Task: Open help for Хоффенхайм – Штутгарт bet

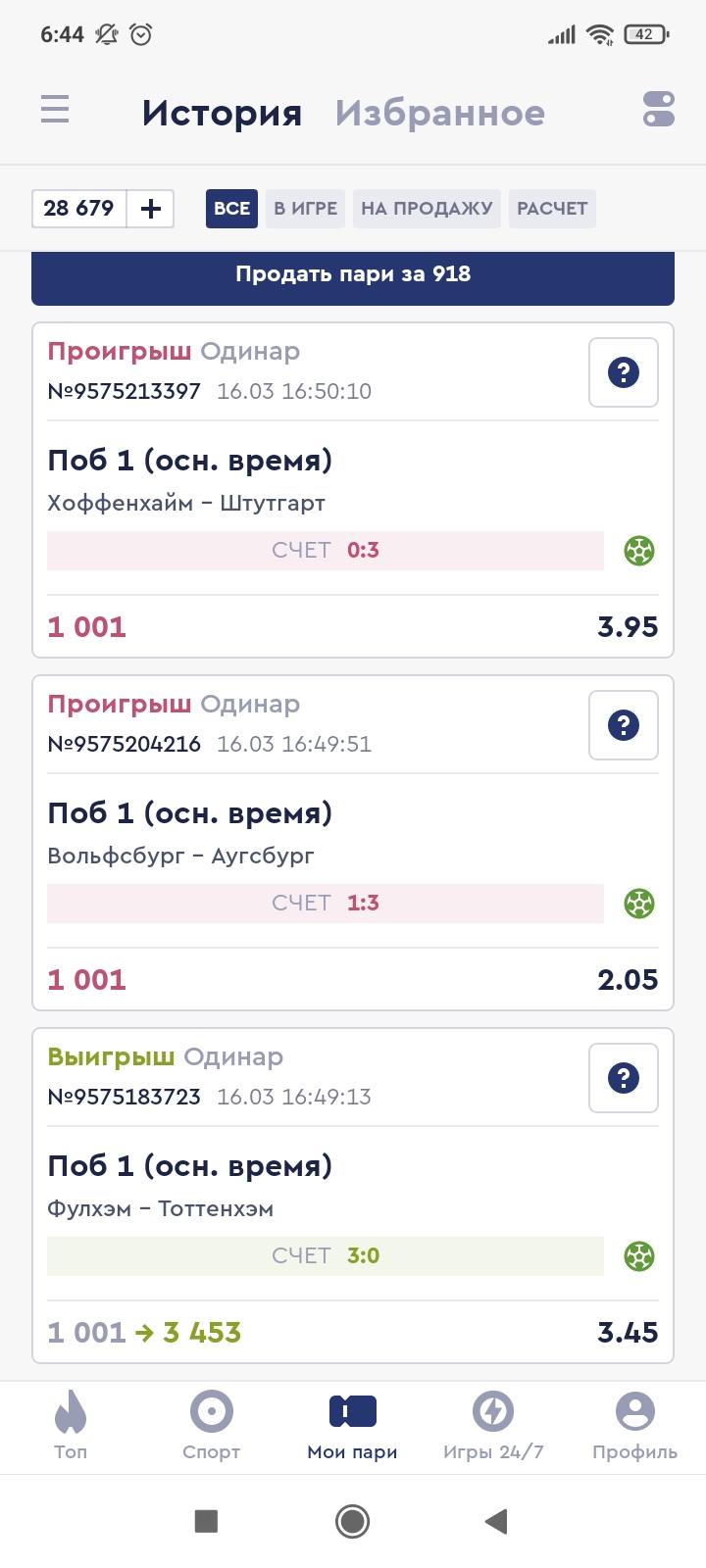Action: click(624, 372)
